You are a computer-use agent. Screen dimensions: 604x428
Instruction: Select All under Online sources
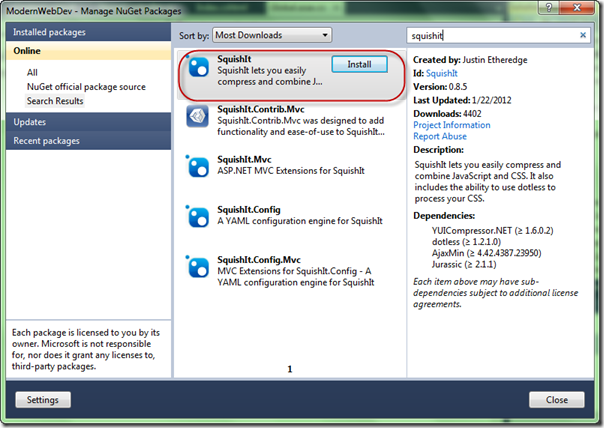pos(33,73)
